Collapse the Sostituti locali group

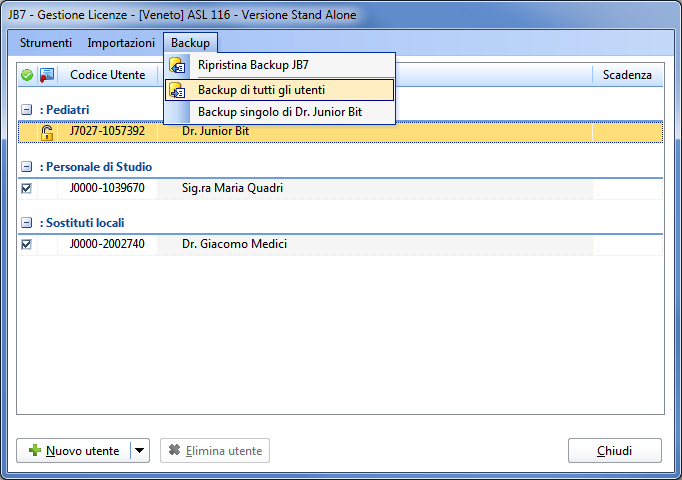pyautogui.click(x=27, y=223)
